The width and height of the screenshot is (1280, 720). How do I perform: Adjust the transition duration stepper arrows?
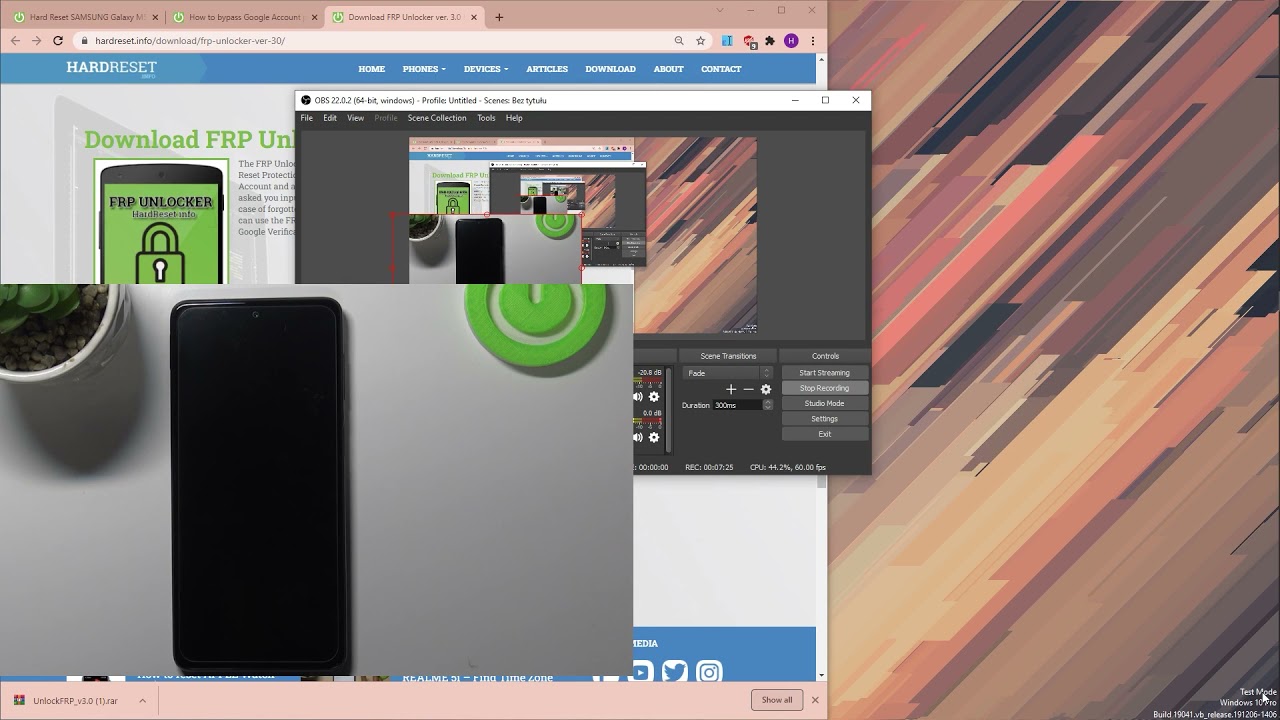(x=768, y=405)
